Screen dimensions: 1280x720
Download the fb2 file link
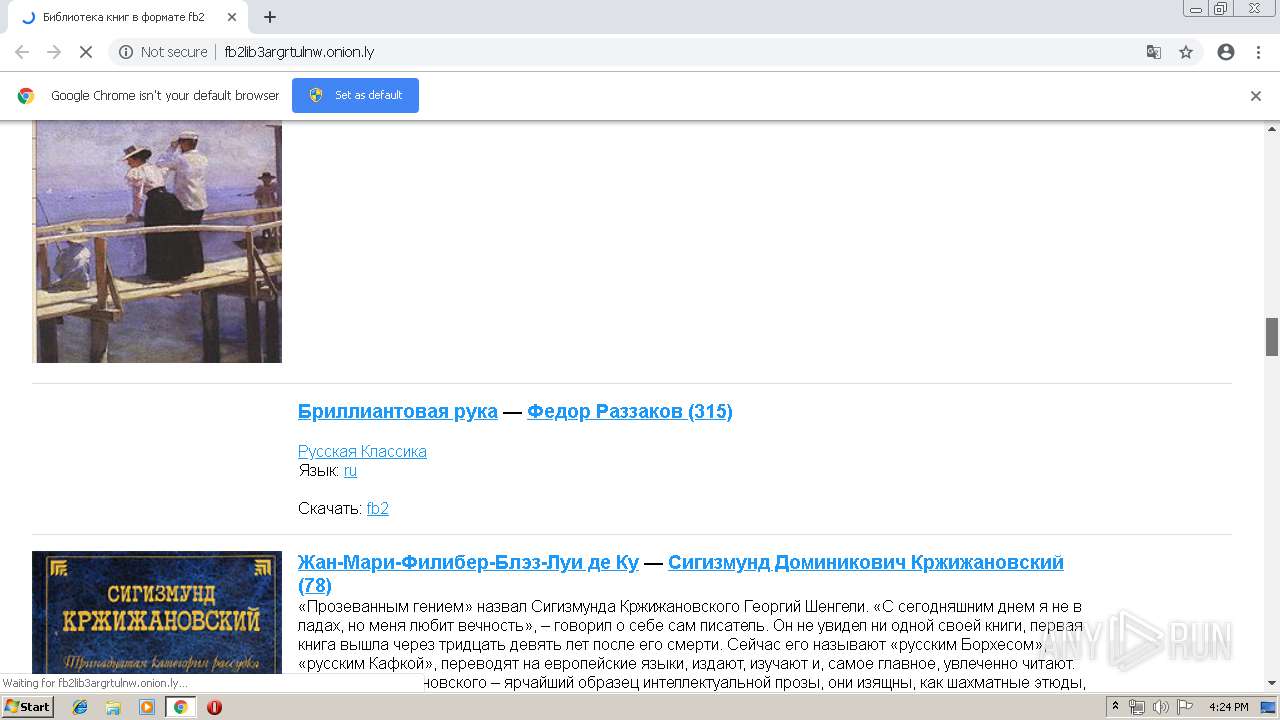click(x=378, y=508)
